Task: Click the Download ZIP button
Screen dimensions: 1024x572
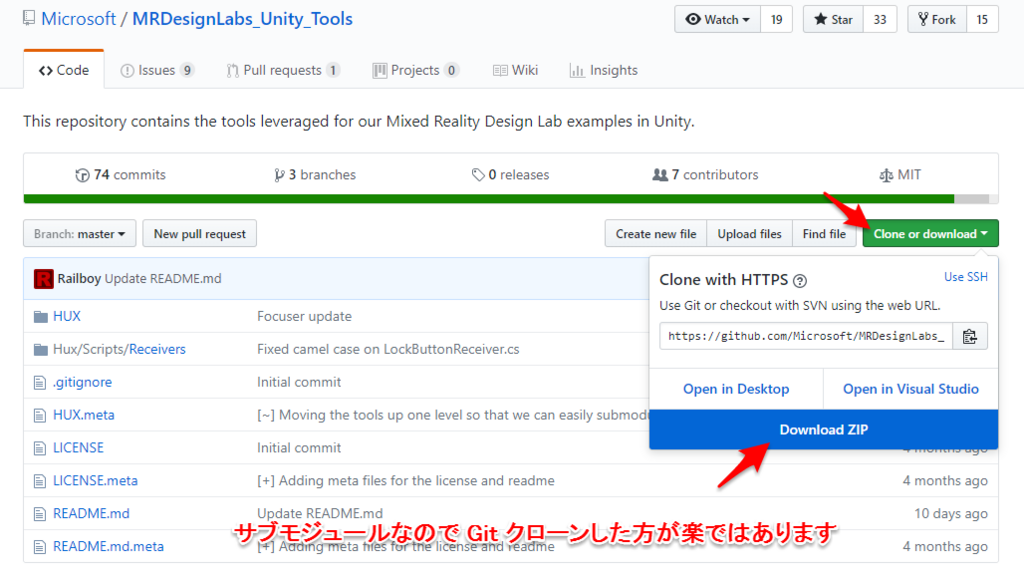Action: tap(824, 430)
